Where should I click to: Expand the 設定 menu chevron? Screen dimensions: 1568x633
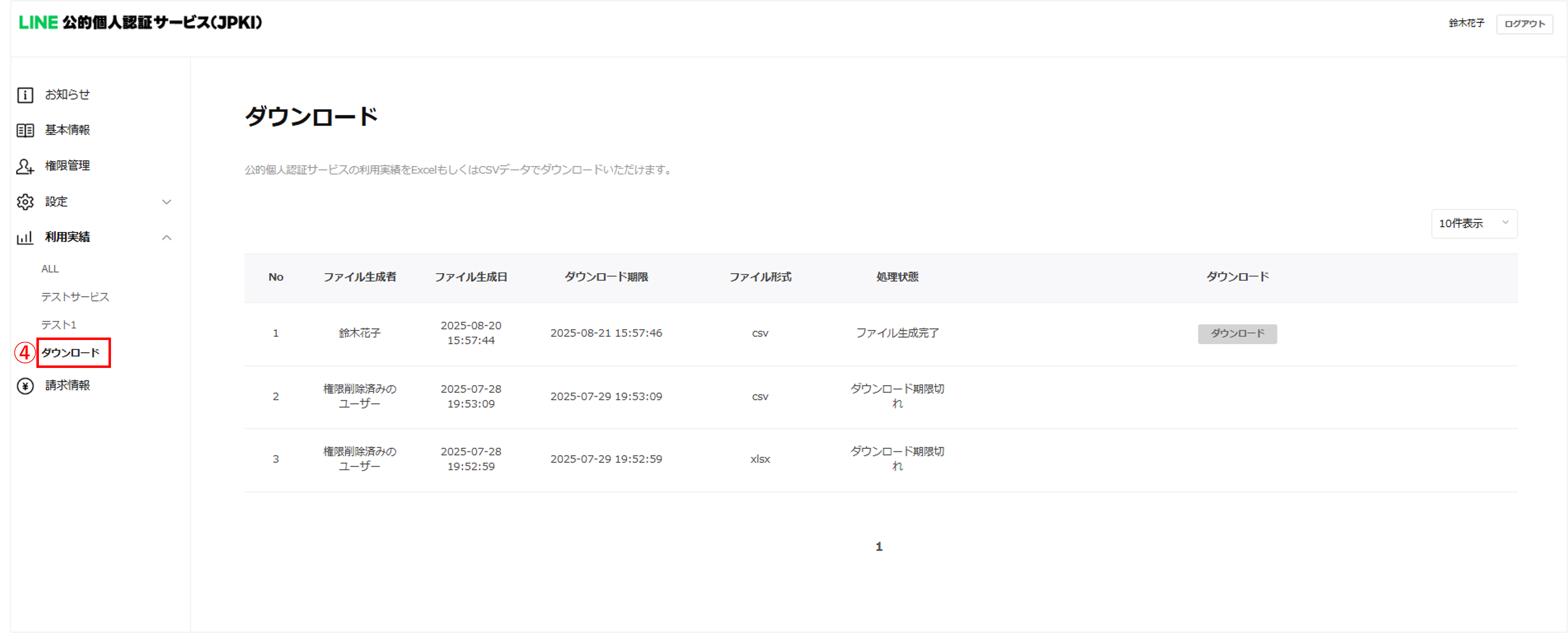click(x=166, y=201)
